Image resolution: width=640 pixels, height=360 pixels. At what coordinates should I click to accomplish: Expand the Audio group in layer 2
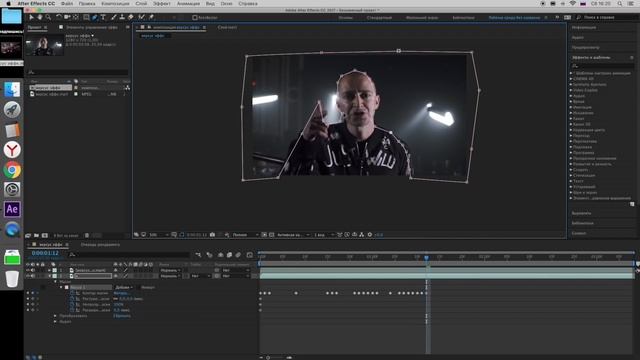pos(56,322)
